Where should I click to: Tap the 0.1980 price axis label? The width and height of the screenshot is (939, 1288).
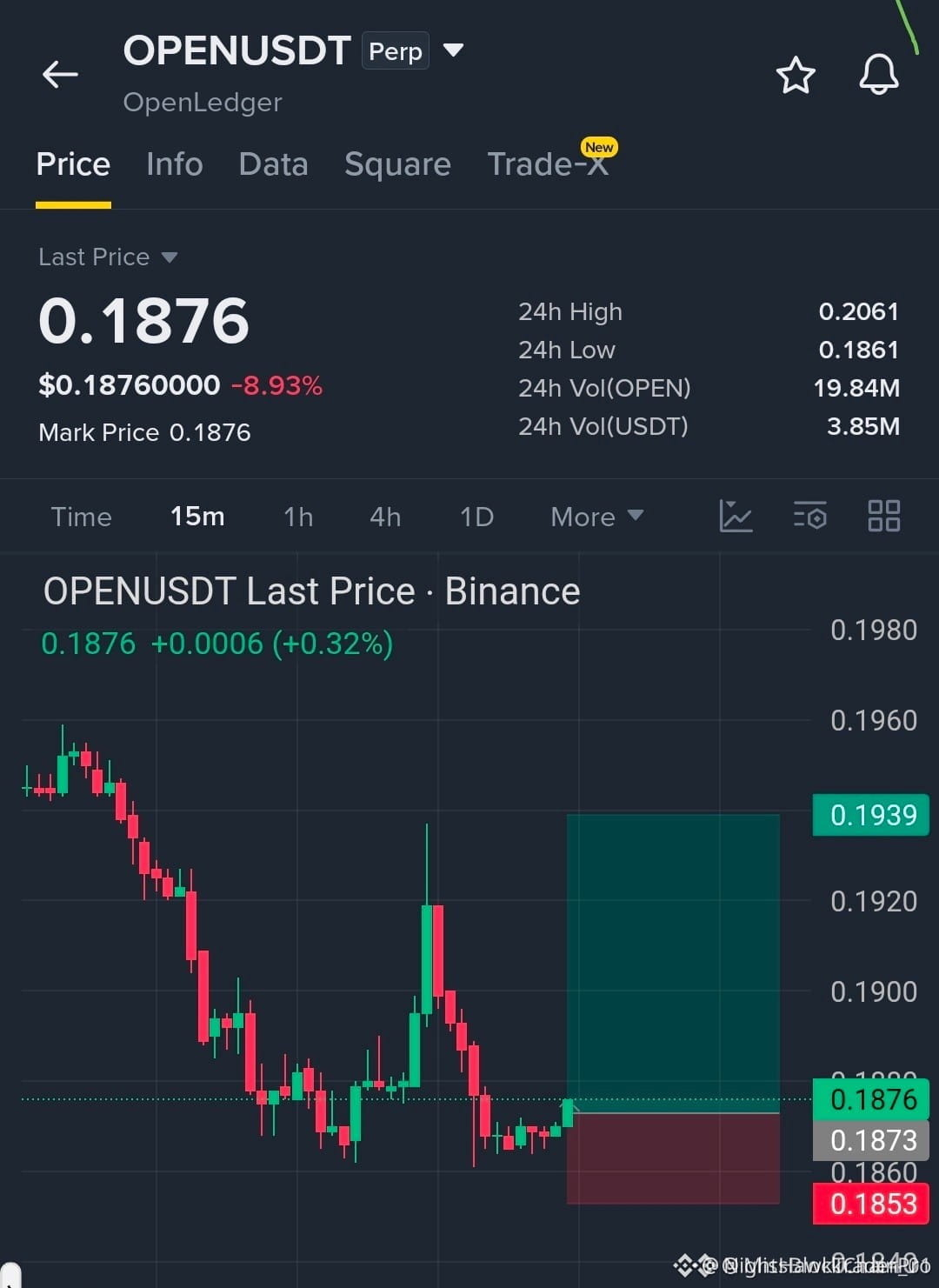(x=873, y=630)
